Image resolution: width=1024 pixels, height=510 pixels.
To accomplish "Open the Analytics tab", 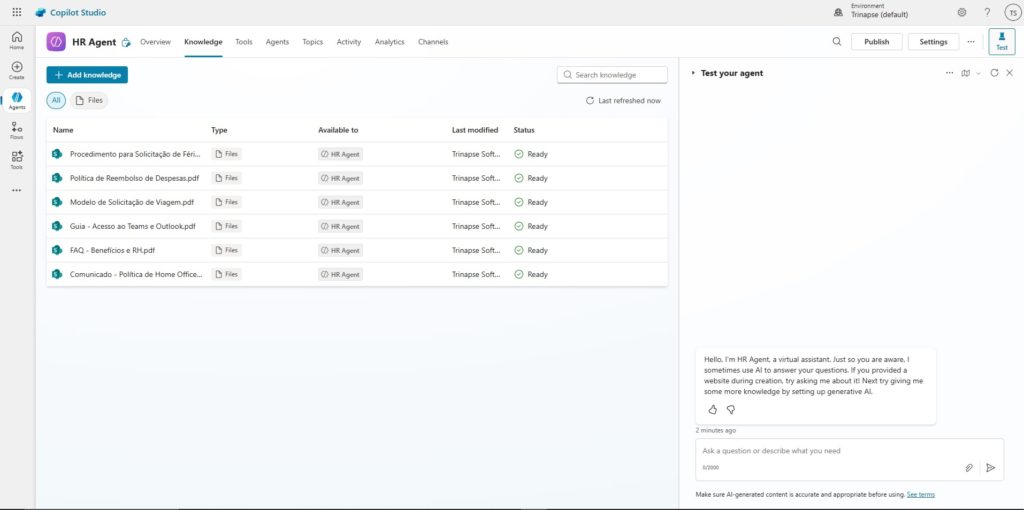I will click(389, 42).
